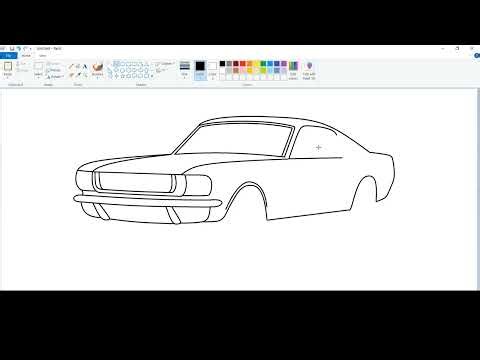Select the Color 2 background box

click(212, 70)
